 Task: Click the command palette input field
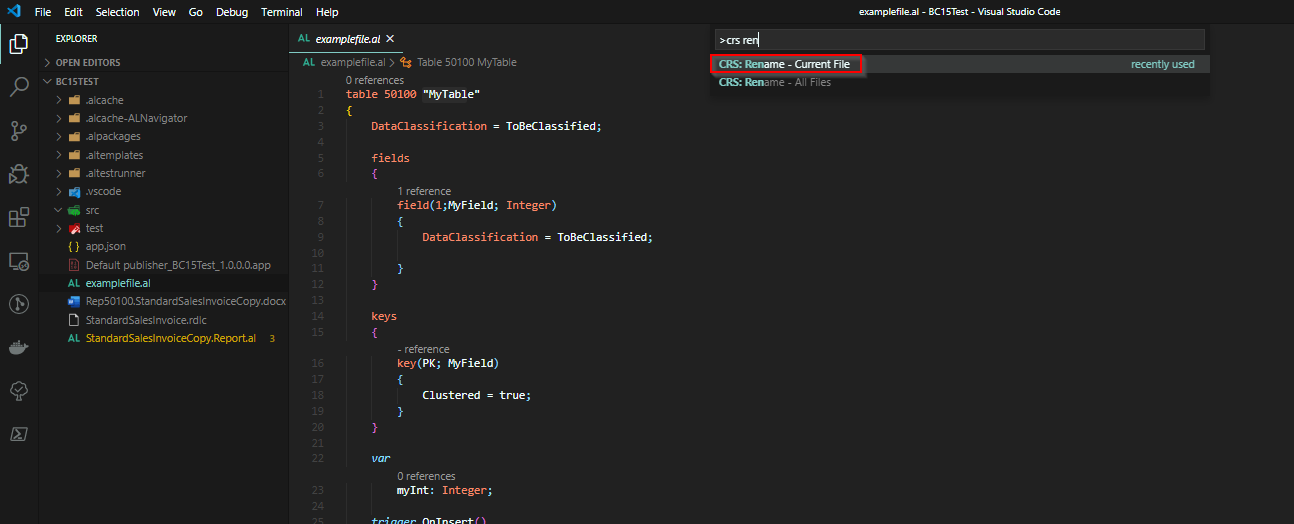(x=958, y=40)
